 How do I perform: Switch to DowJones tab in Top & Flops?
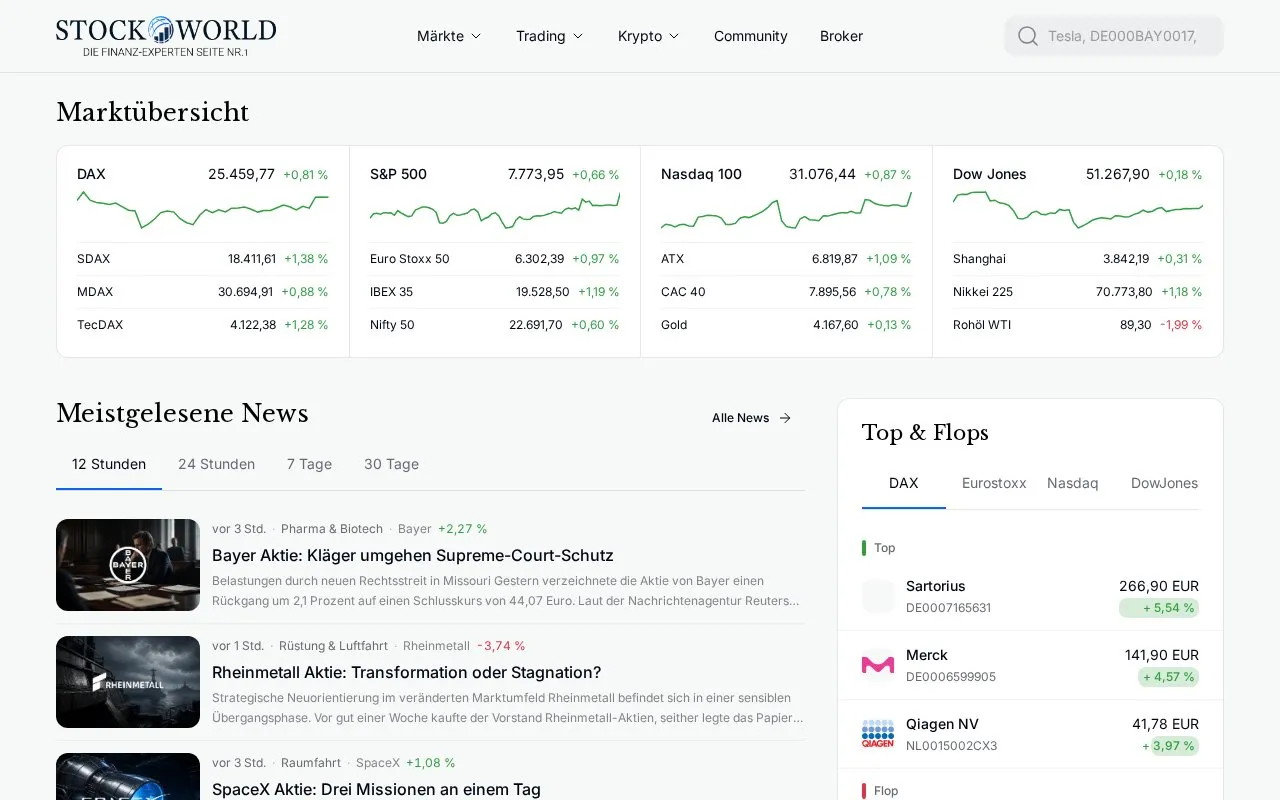pyautogui.click(x=1164, y=483)
